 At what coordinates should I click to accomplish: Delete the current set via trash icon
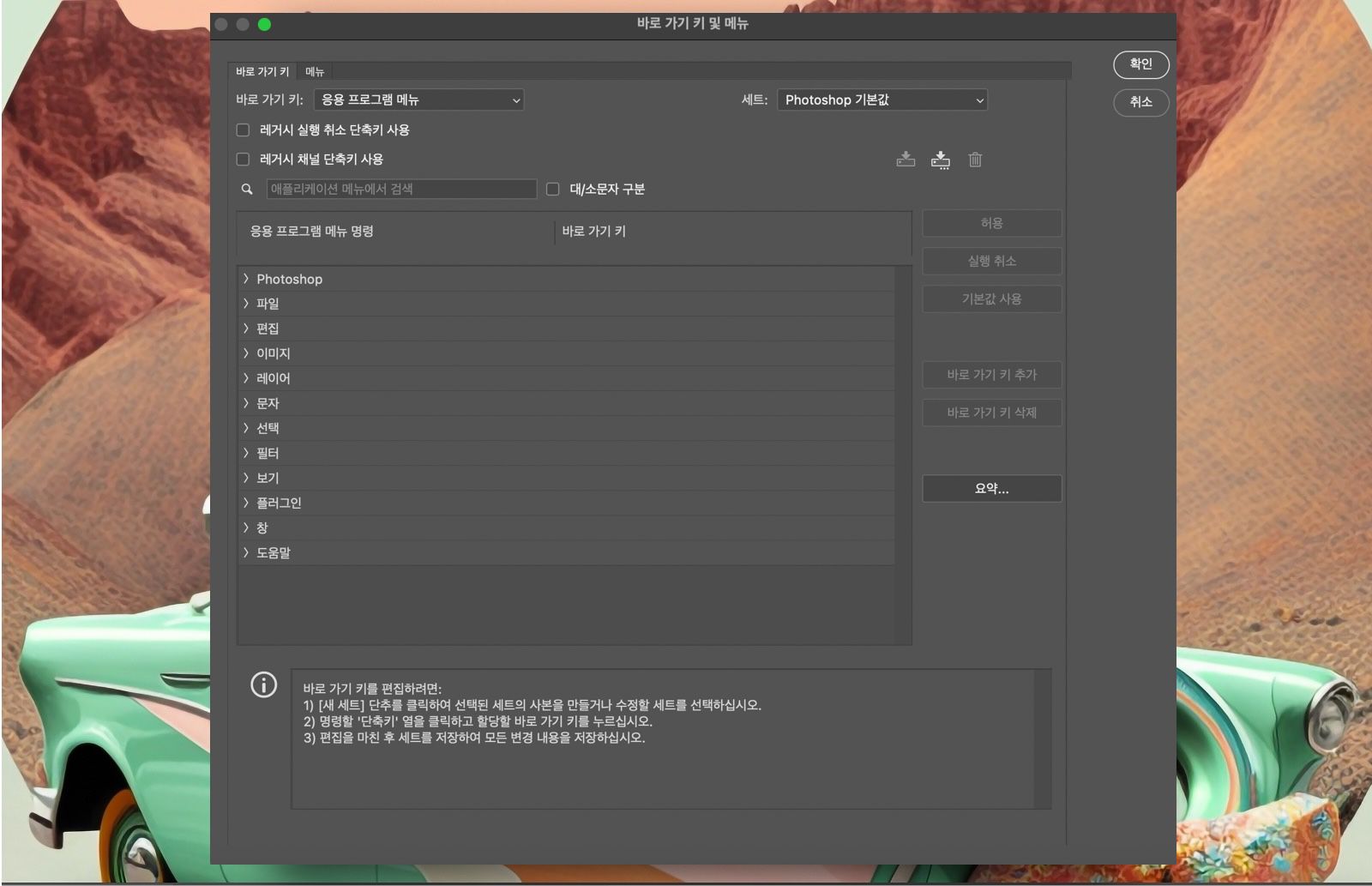(x=974, y=160)
